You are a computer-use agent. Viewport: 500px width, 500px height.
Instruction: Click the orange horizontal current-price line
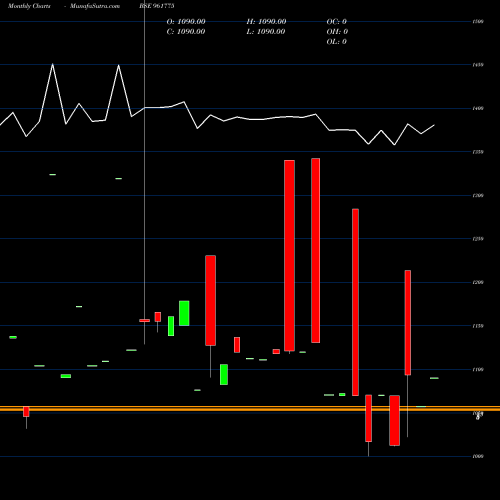(250, 408)
